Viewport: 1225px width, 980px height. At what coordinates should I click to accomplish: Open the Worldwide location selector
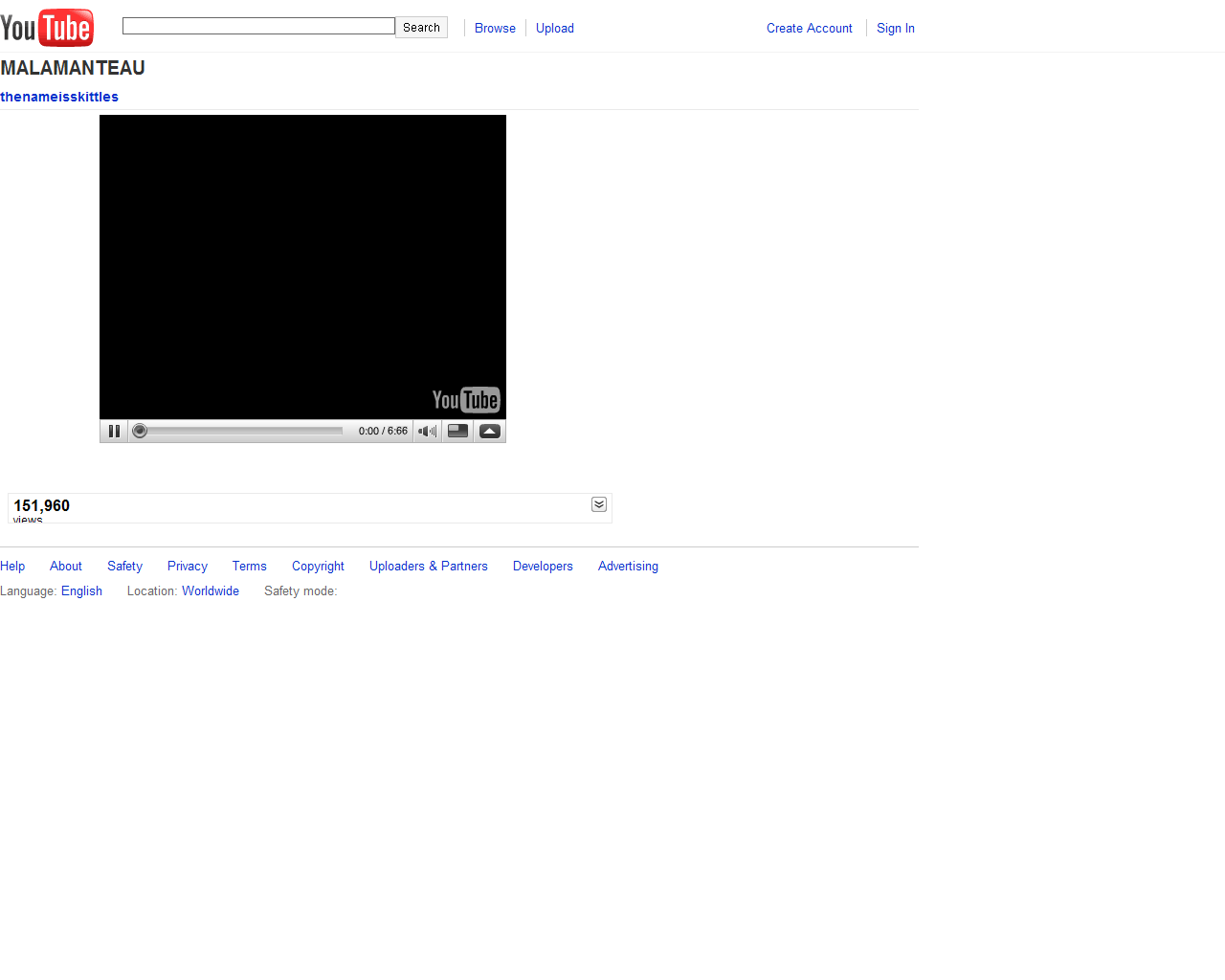click(x=211, y=590)
